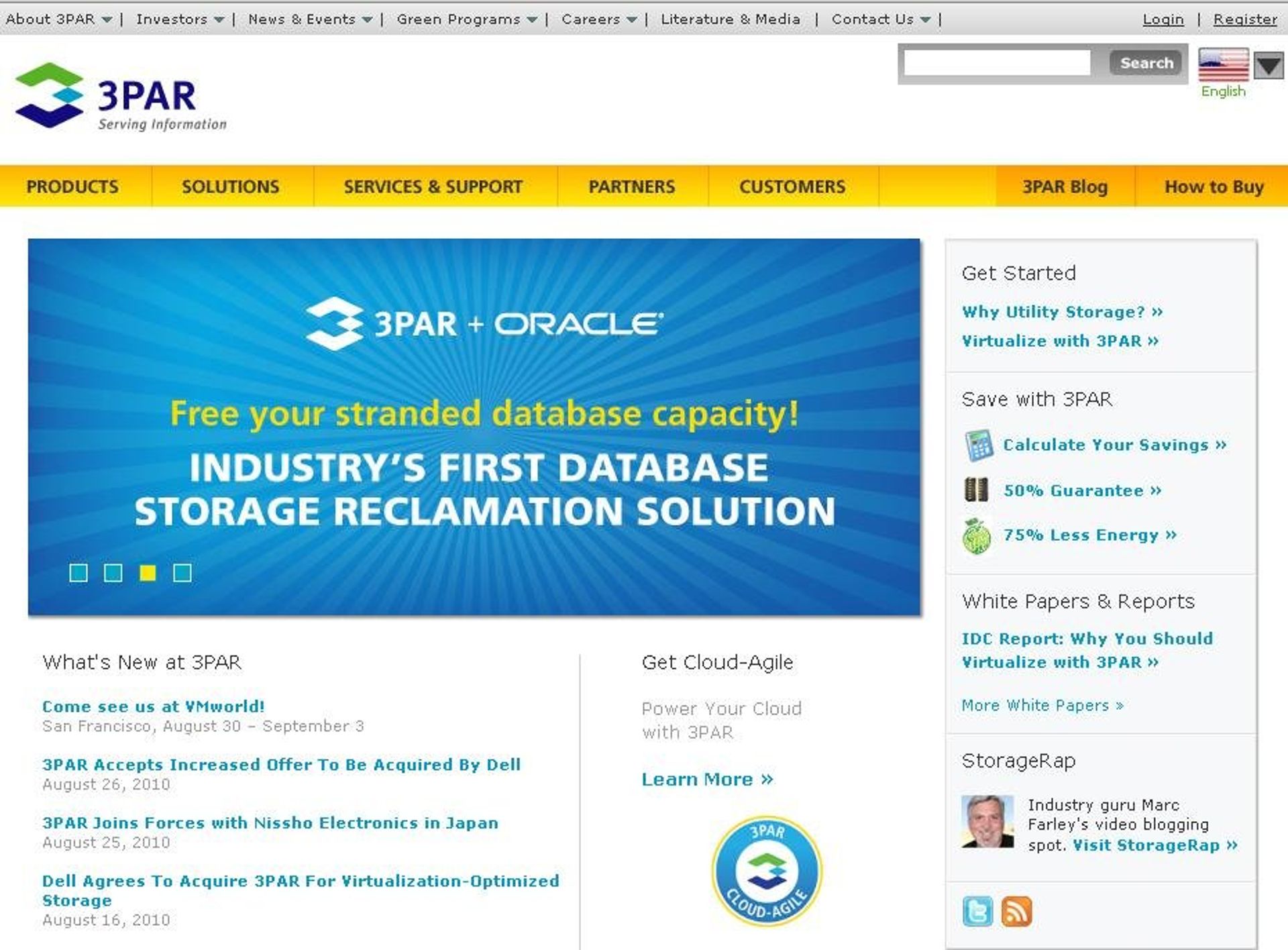Go to the SERVICES & SUPPORT tab

click(x=433, y=187)
